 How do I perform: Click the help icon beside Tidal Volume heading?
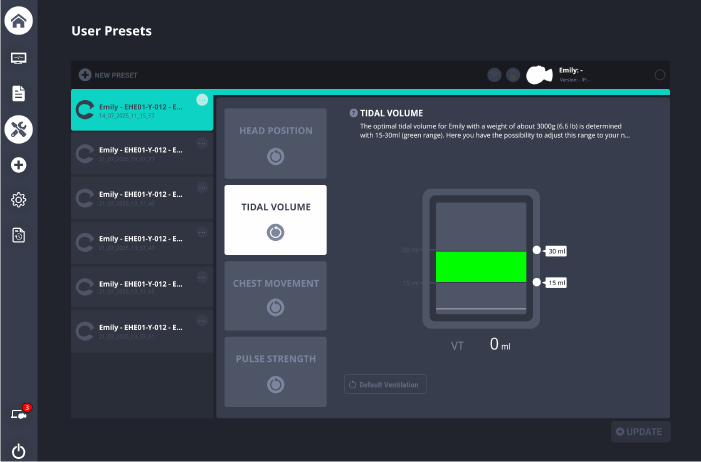[354, 113]
